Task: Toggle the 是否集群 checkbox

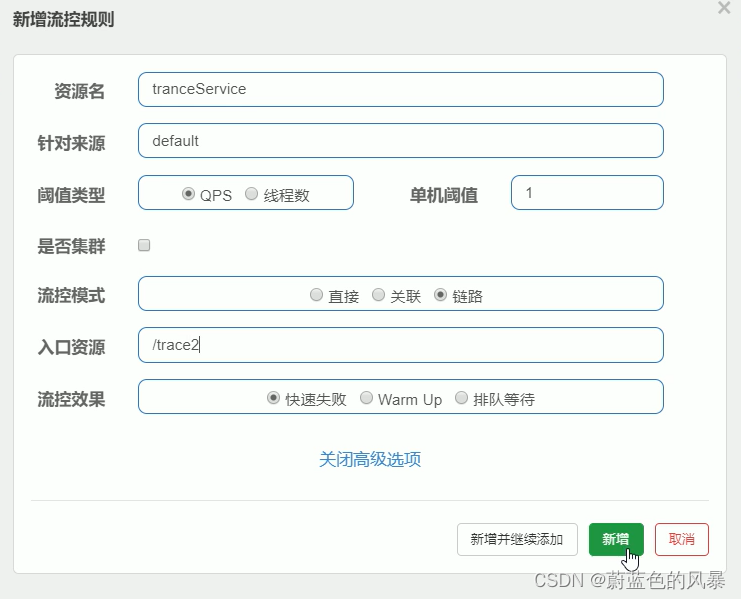Action: click(x=144, y=245)
